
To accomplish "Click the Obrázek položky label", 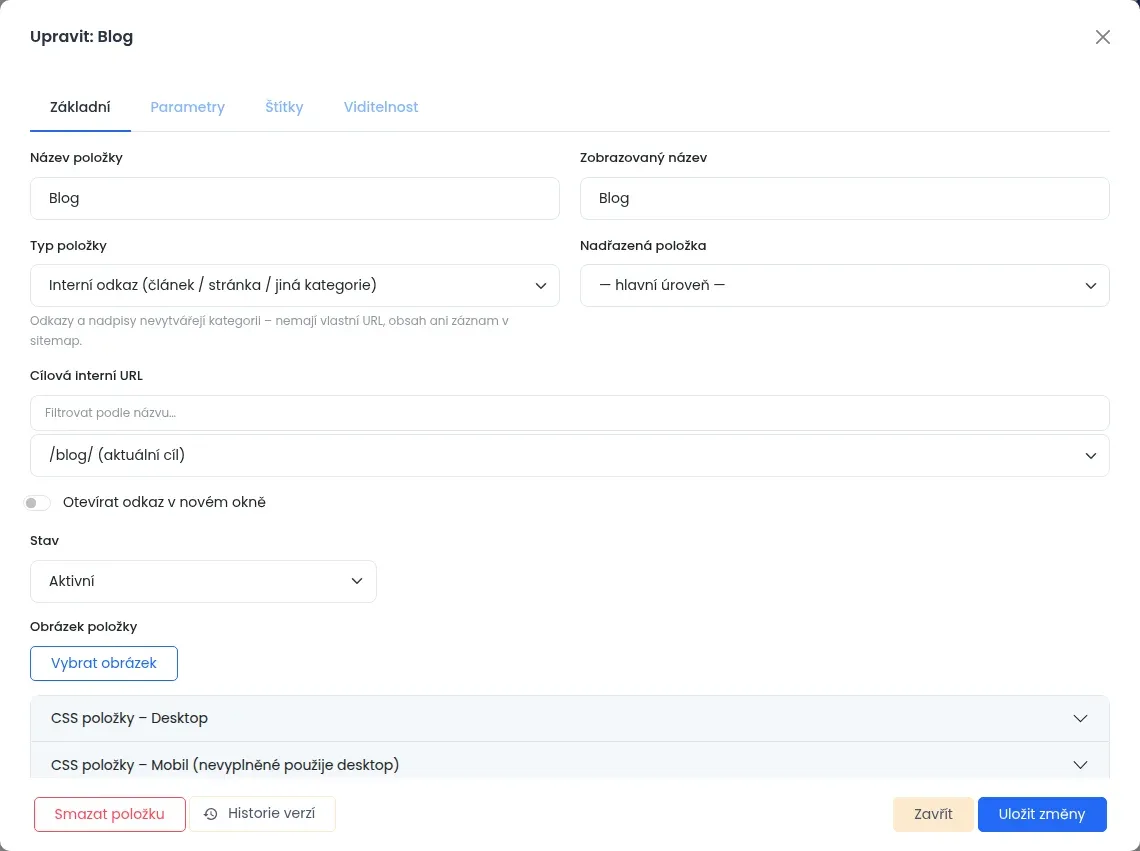I will coord(84,627).
